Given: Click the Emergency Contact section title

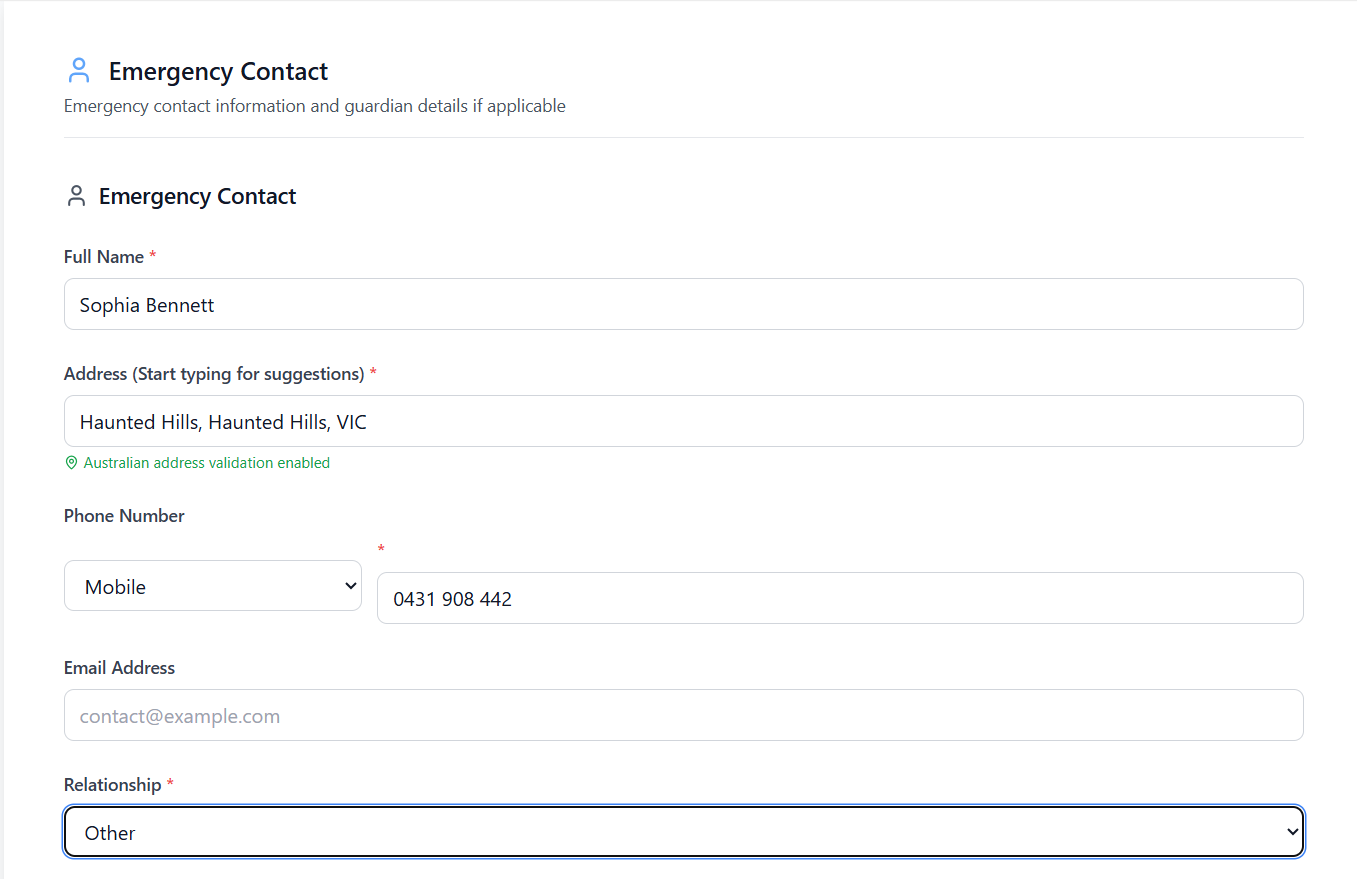Looking at the screenshot, I should pos(218,71).
